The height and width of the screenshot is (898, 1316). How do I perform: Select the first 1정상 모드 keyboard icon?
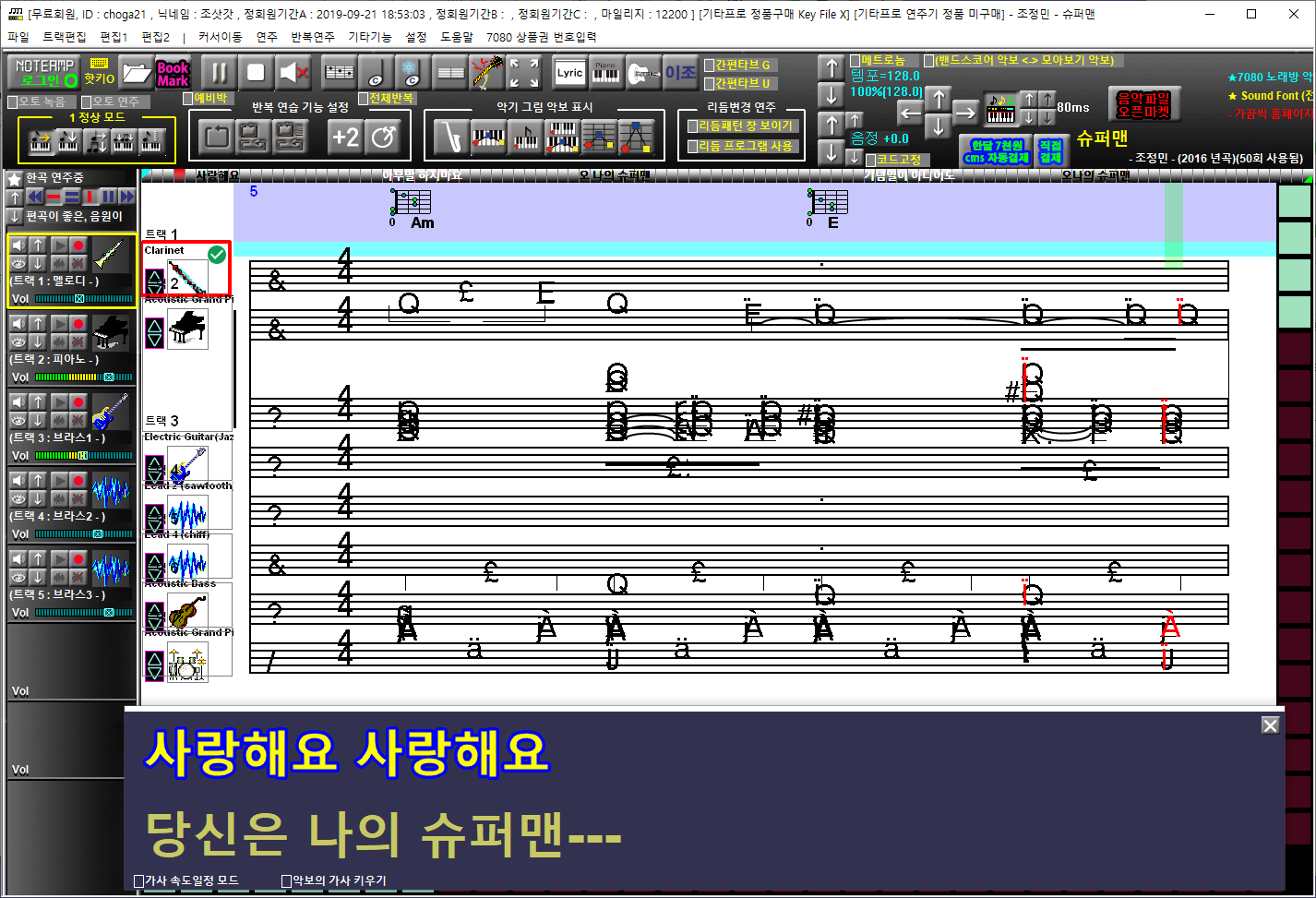click(x=41, y=141)
